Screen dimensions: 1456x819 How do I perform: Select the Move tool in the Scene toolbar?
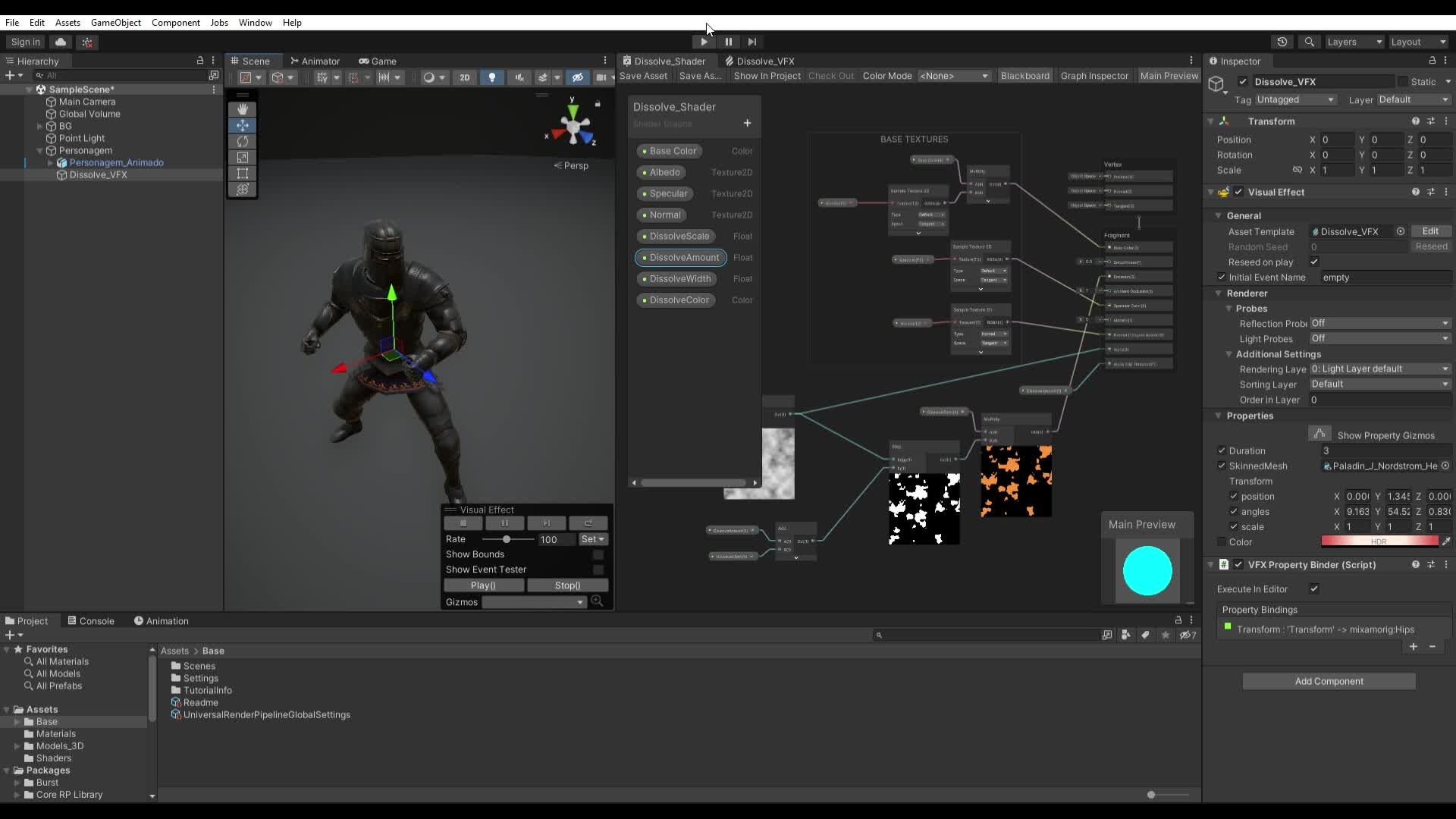243,125
